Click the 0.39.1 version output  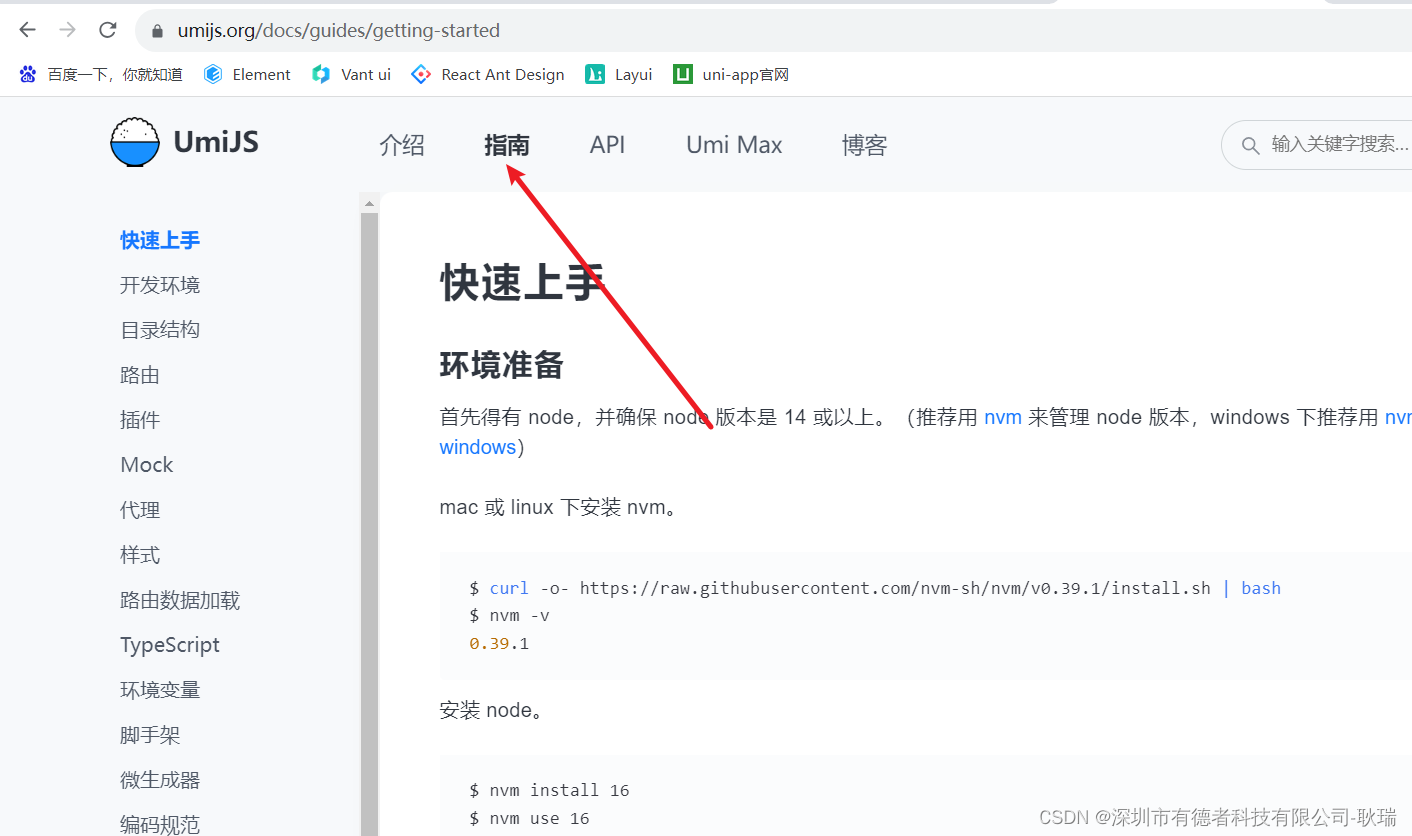pos(499,643)
